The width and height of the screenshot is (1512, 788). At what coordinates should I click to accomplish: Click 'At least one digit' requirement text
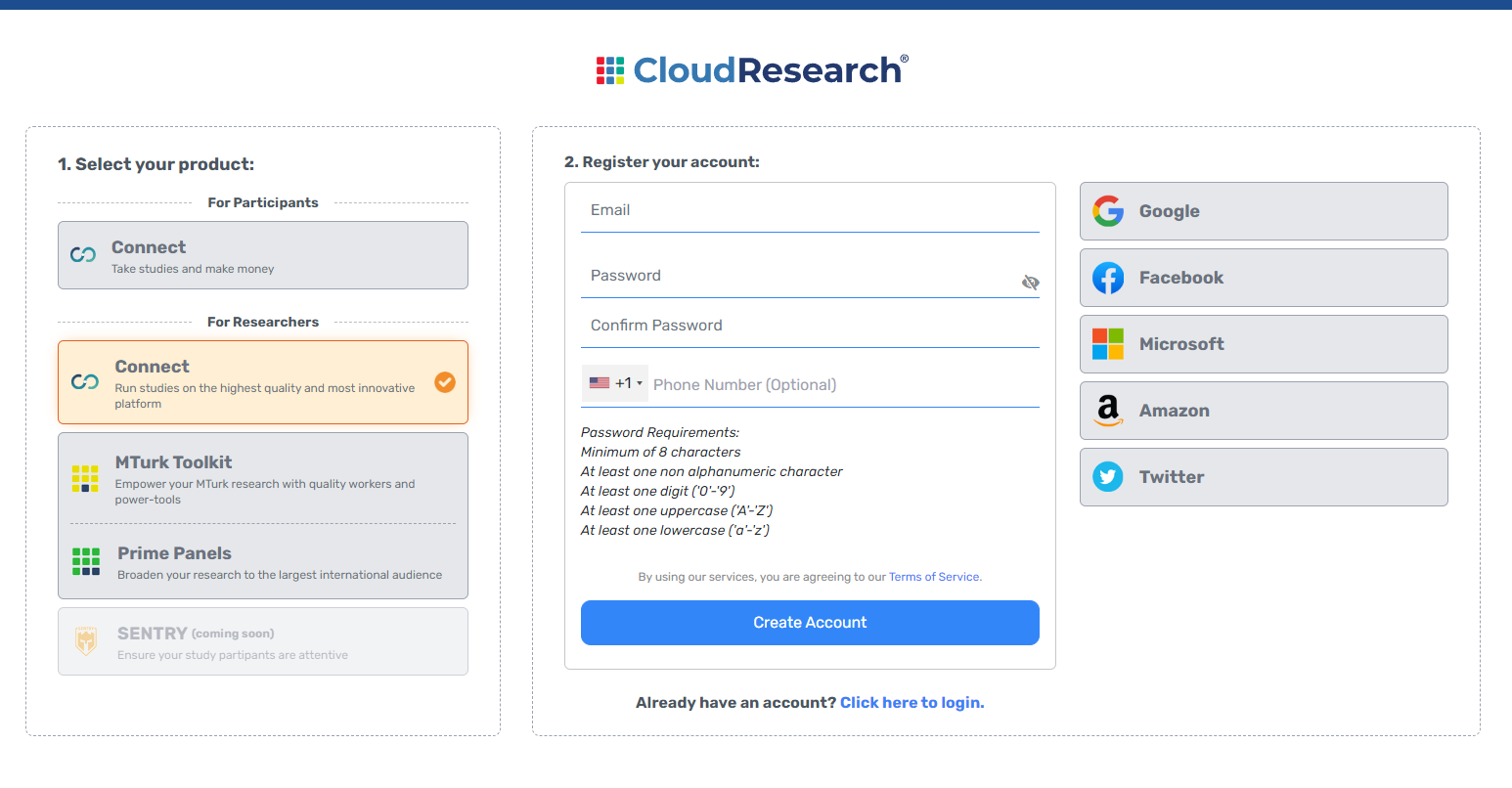point(657,491)
